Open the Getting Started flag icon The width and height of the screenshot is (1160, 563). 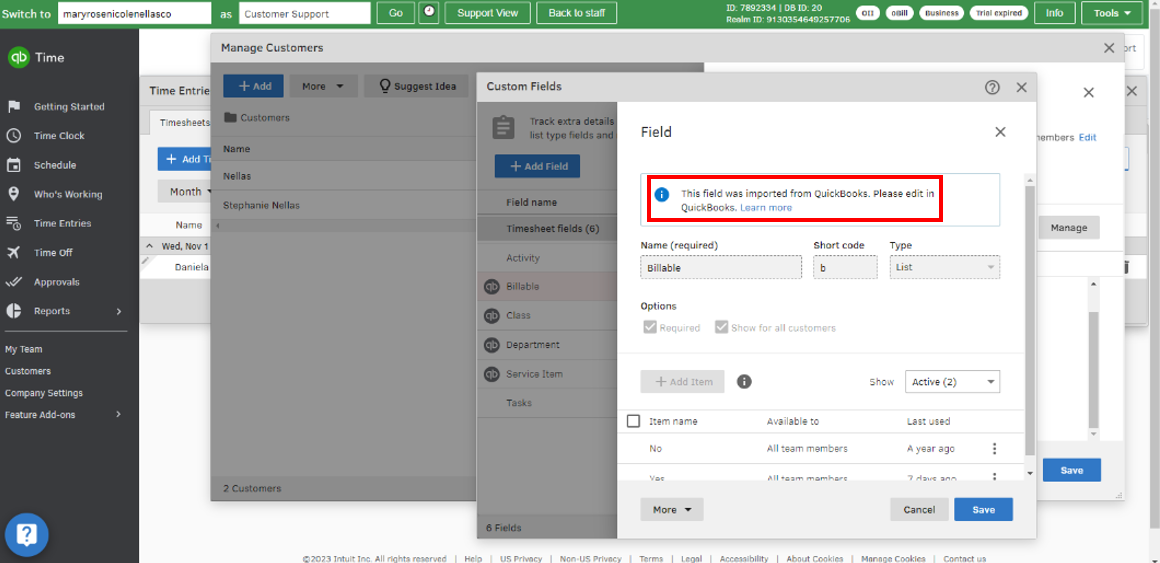[13, 107]
